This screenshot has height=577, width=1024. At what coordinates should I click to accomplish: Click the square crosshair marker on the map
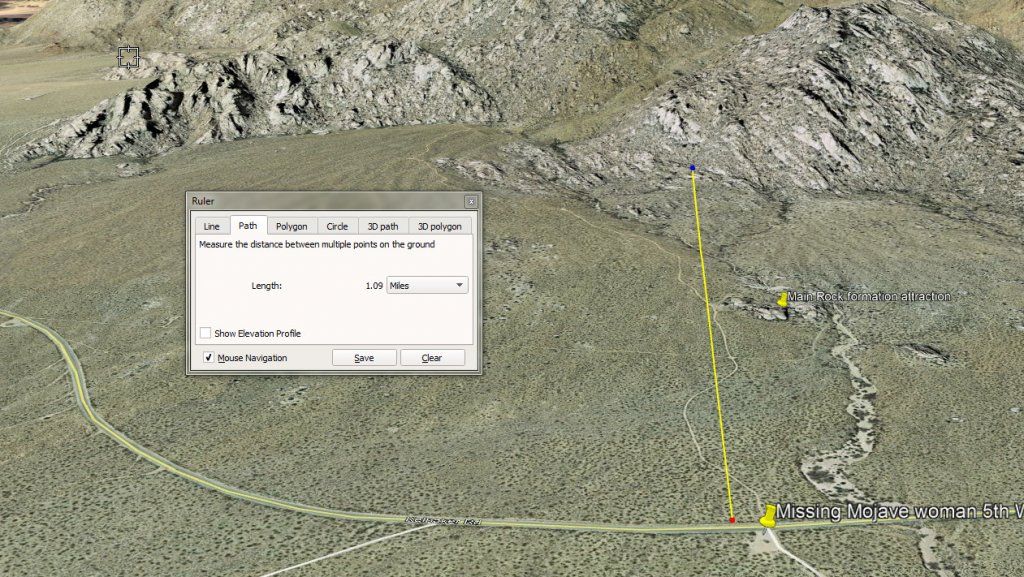[x=128, y=57]
